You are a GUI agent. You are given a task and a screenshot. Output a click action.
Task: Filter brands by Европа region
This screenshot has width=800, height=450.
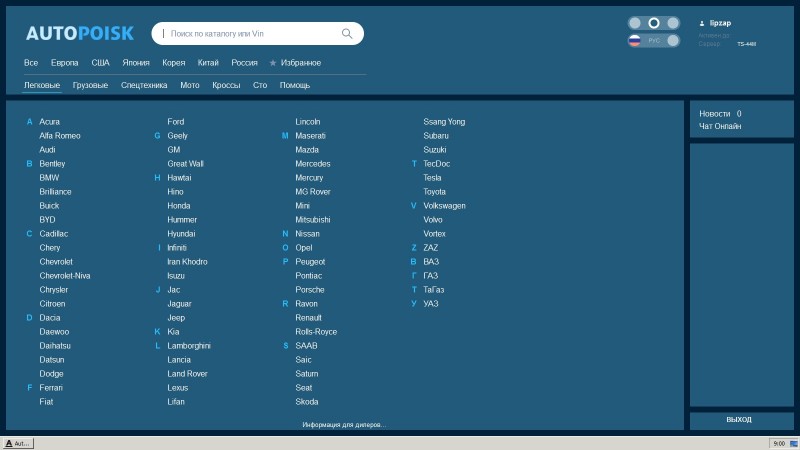[x=65, y=63]
